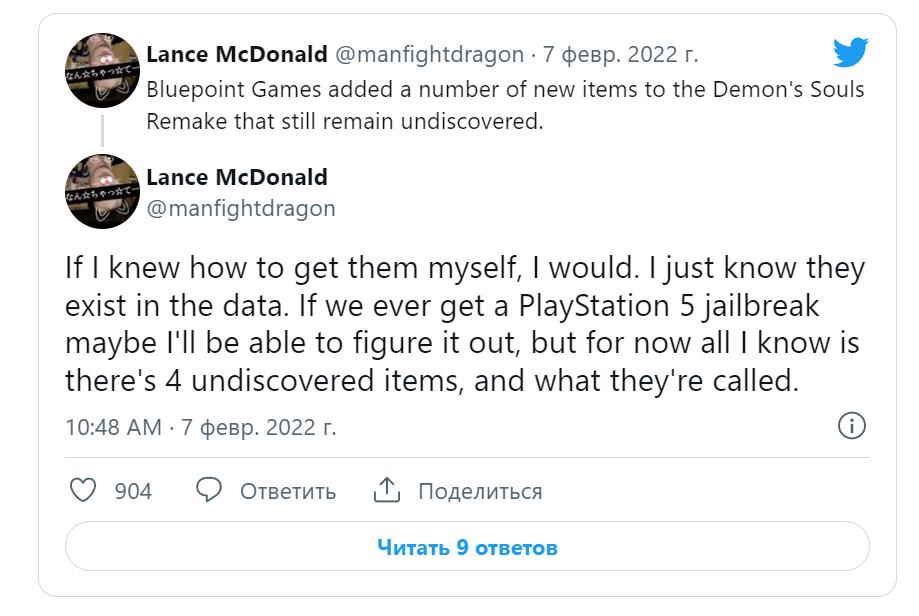Open the 904 likes count

[x=133, y=492]
